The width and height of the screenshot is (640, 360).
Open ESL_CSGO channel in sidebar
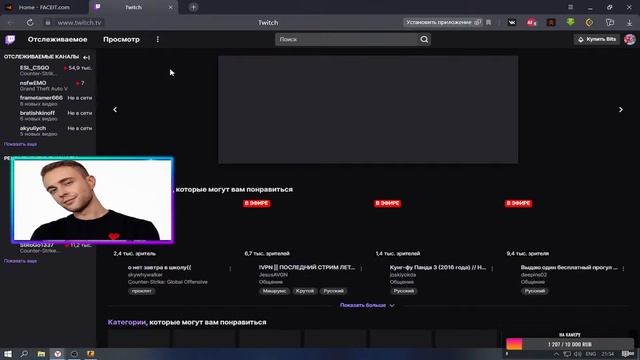point(48,70)
